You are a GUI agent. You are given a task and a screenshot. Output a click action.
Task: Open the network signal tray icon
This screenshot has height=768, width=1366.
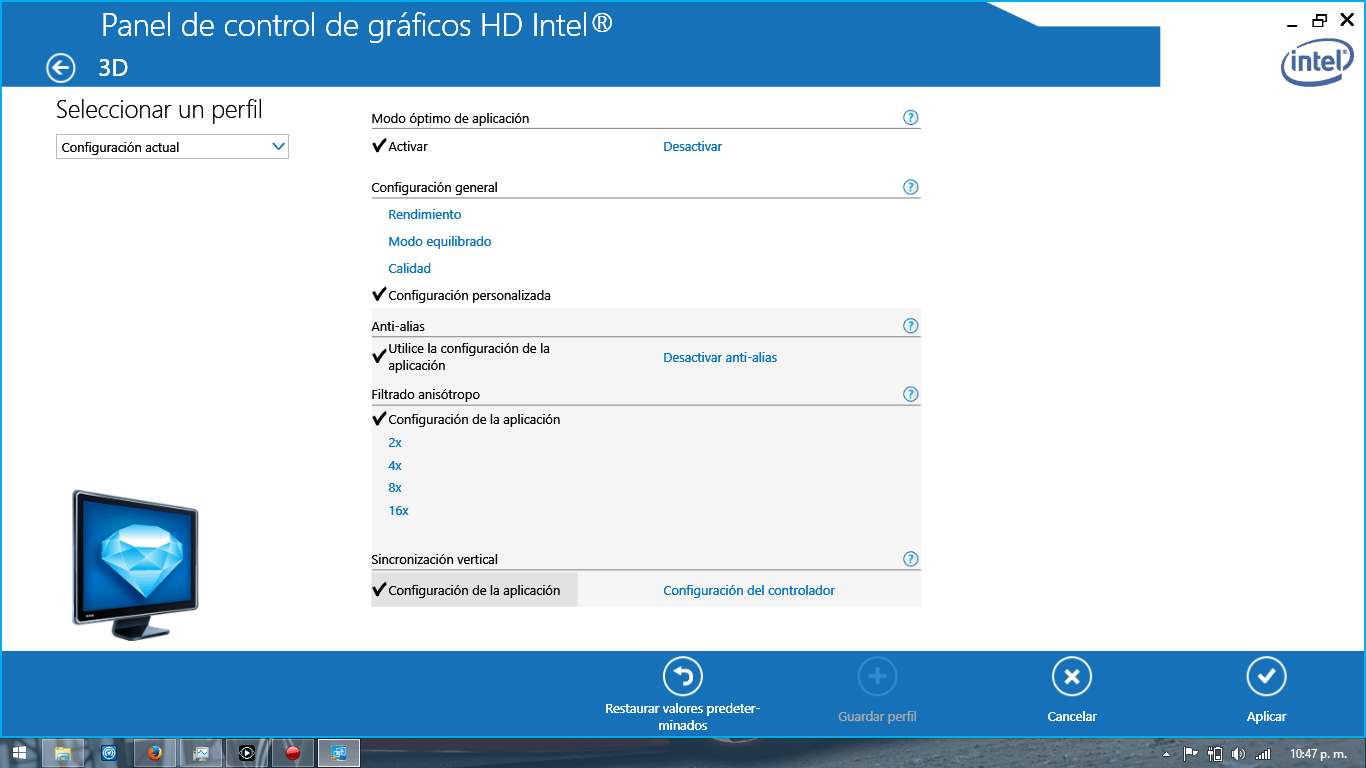pyautogui.click(x=1263, y=754)
